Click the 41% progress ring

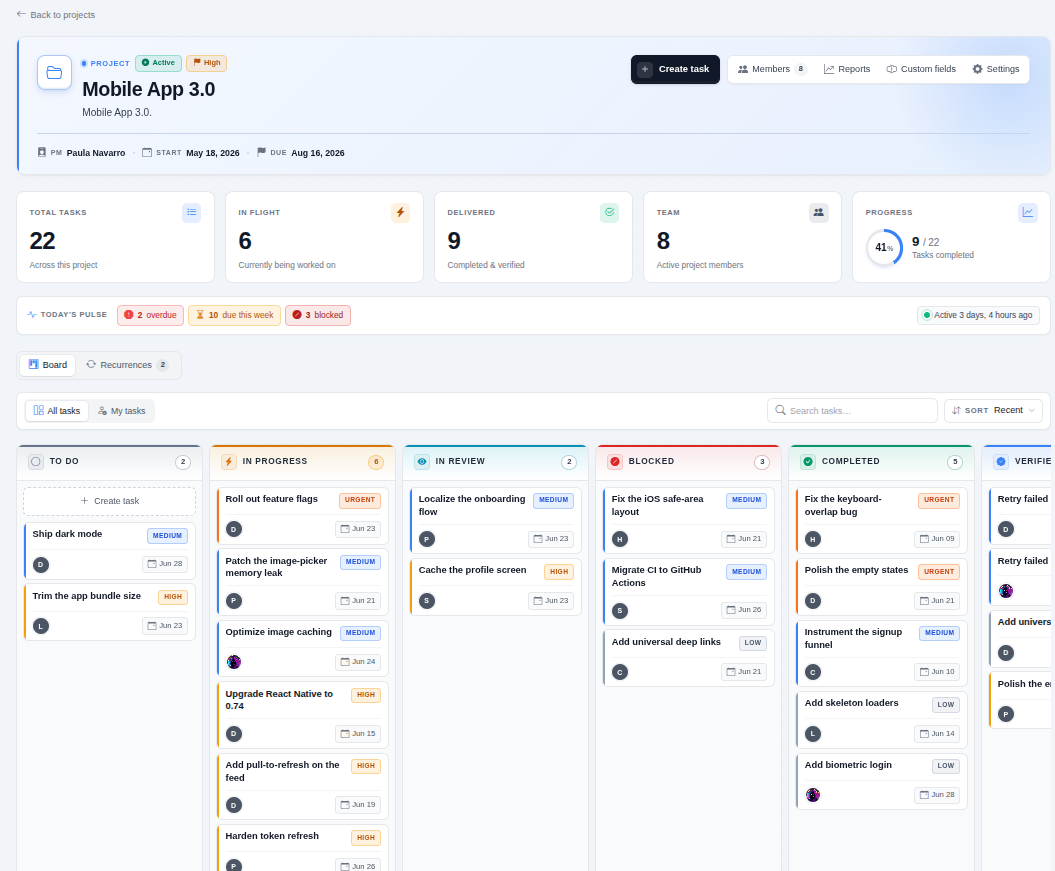[x=884, y=248]
